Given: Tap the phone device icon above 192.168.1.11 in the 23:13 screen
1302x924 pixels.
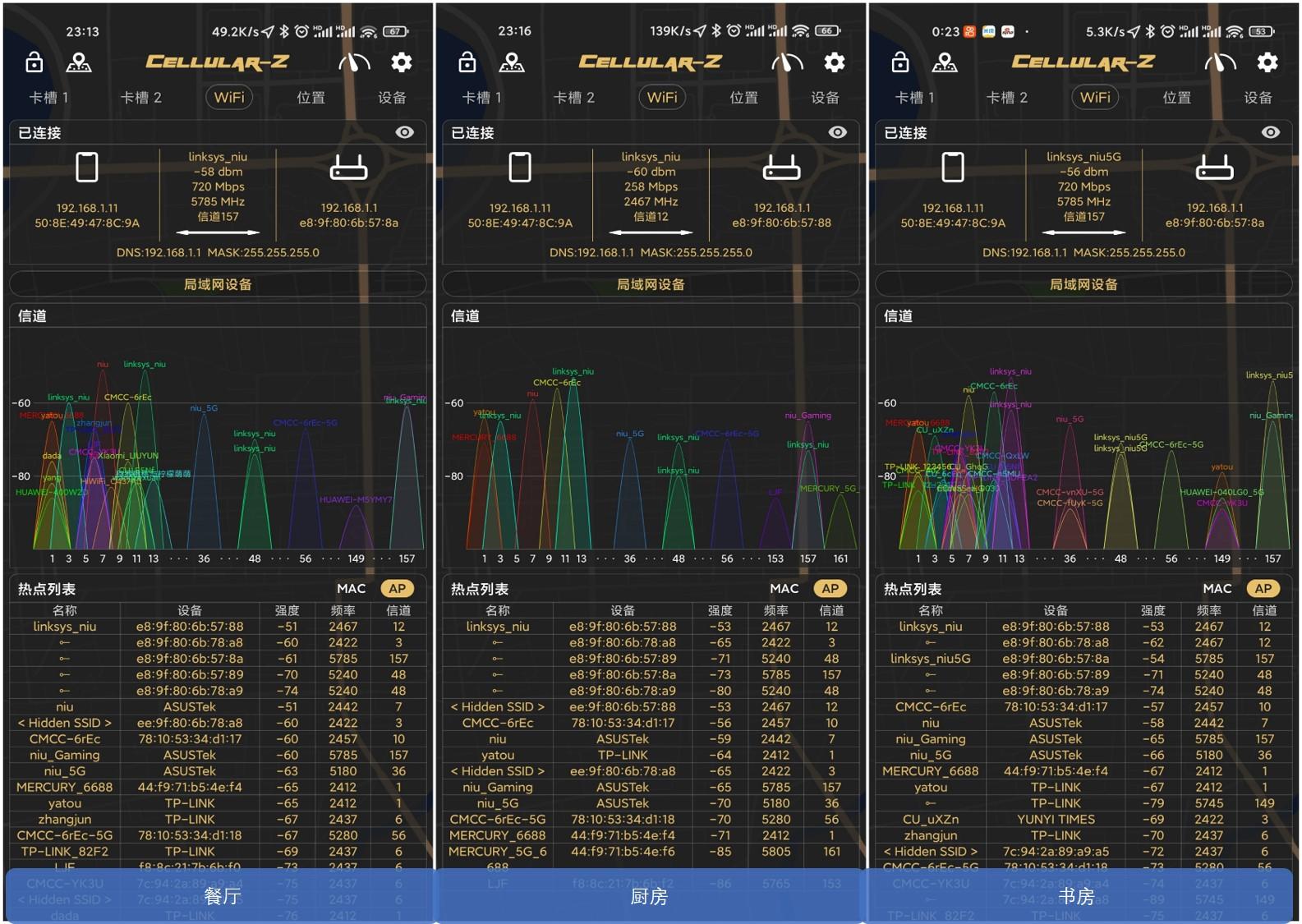Looking at the screenshot, I should [x=87, y=168].
